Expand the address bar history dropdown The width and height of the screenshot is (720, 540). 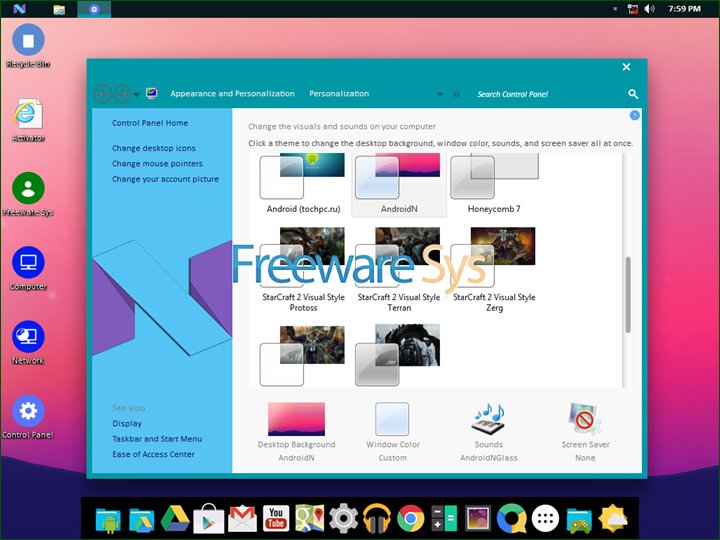click(440, 94)
